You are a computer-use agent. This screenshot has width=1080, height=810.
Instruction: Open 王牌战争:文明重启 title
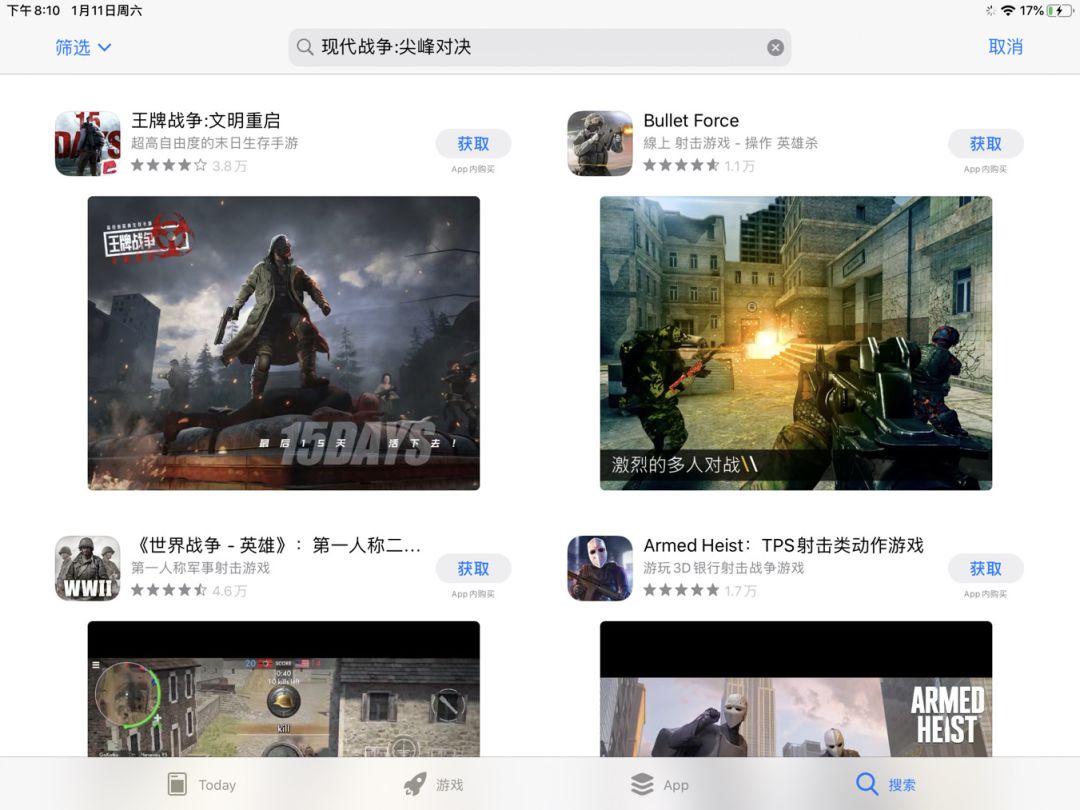coord(205,121)
